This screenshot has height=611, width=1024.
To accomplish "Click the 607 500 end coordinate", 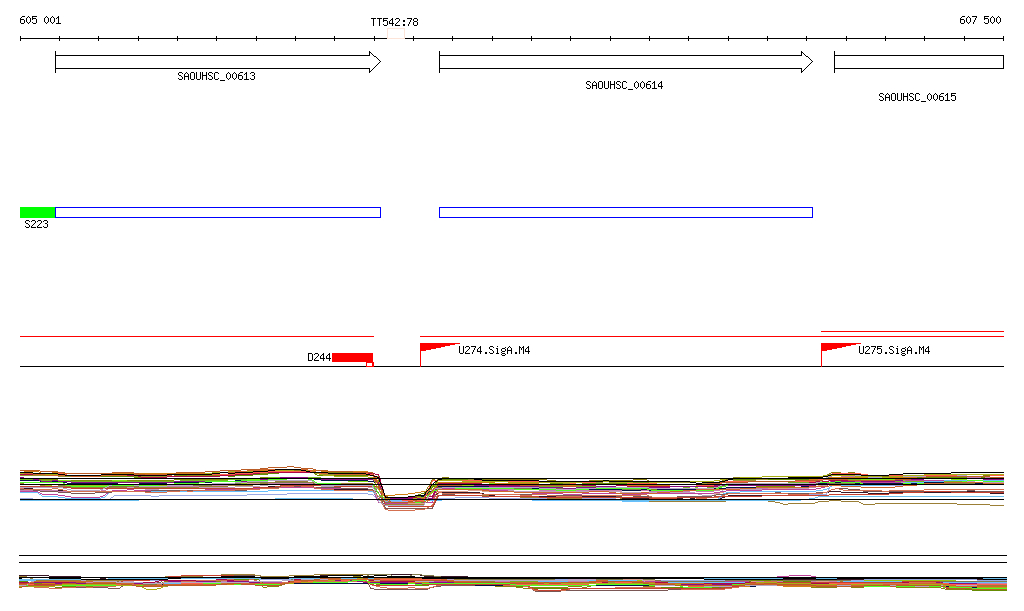I will 980,20.
